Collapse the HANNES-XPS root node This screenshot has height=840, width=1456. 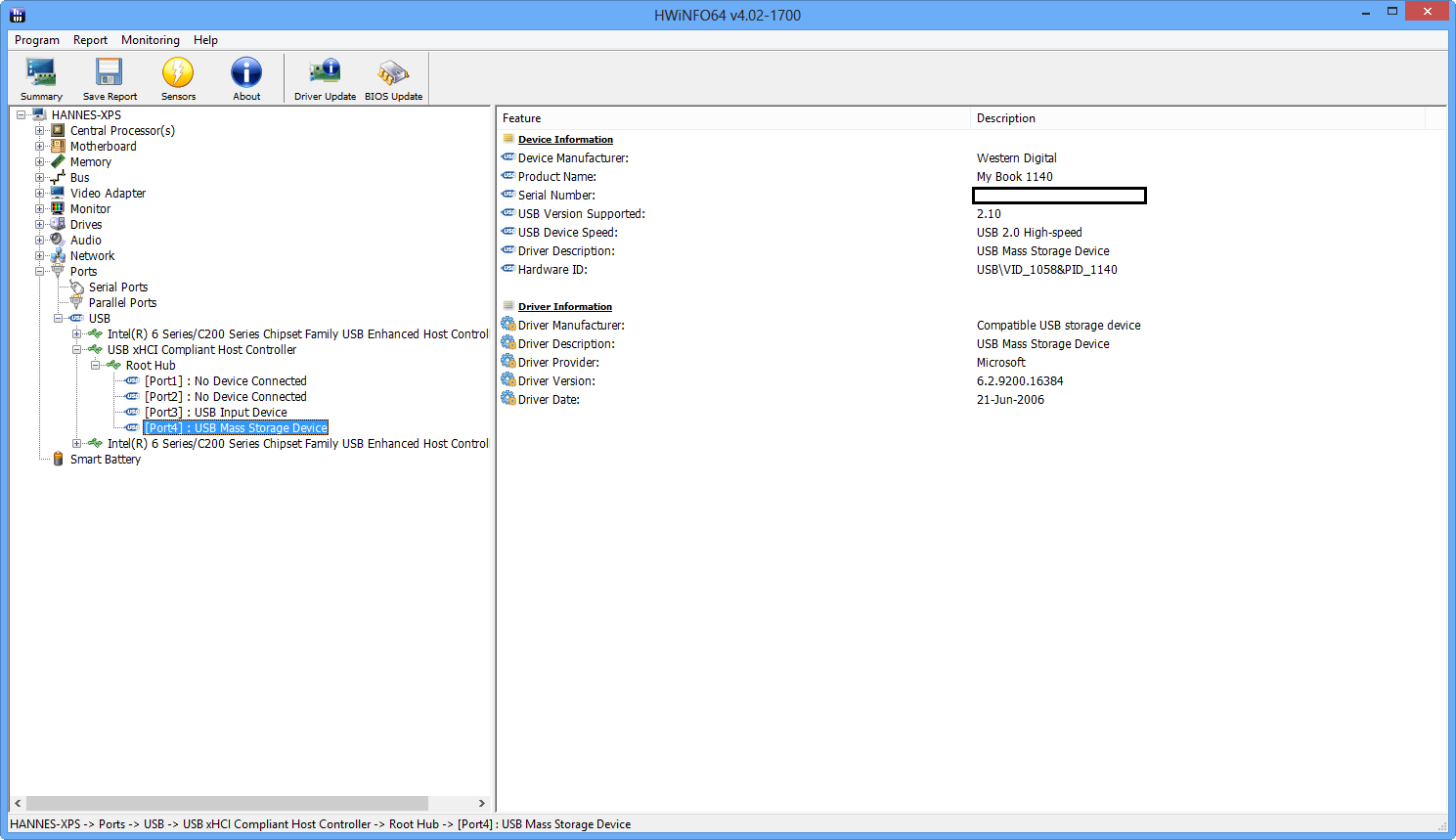click(22, 114)
